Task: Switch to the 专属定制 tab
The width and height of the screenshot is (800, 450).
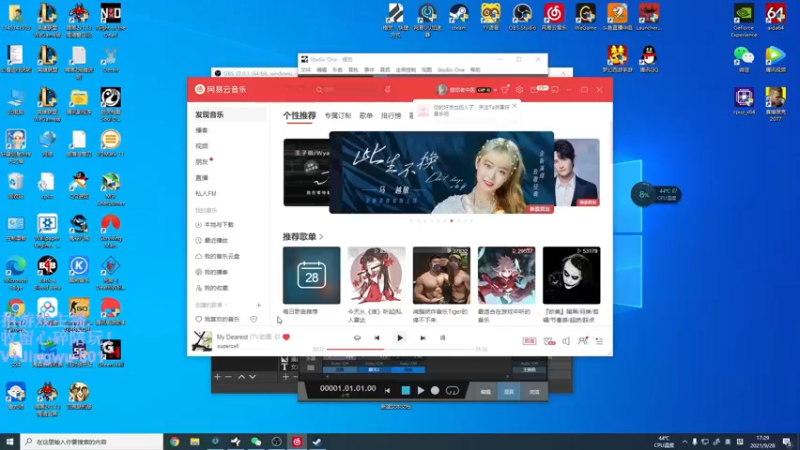Action: pyautogui.click(x=338, y=116)
